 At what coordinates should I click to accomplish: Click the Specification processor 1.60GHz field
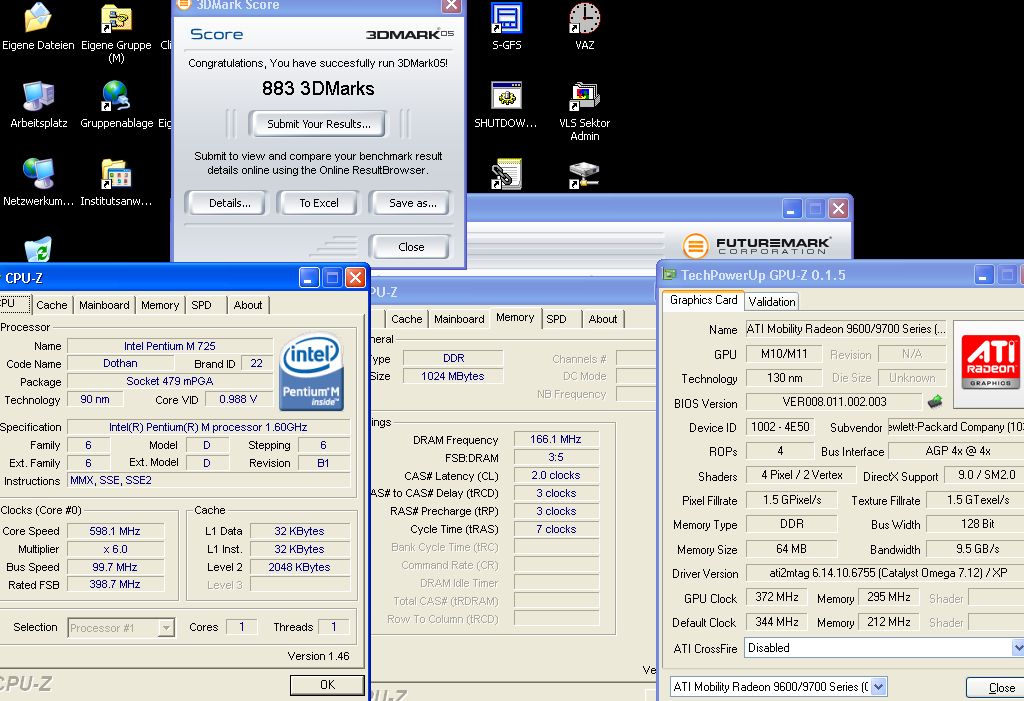tap(208, 427)
